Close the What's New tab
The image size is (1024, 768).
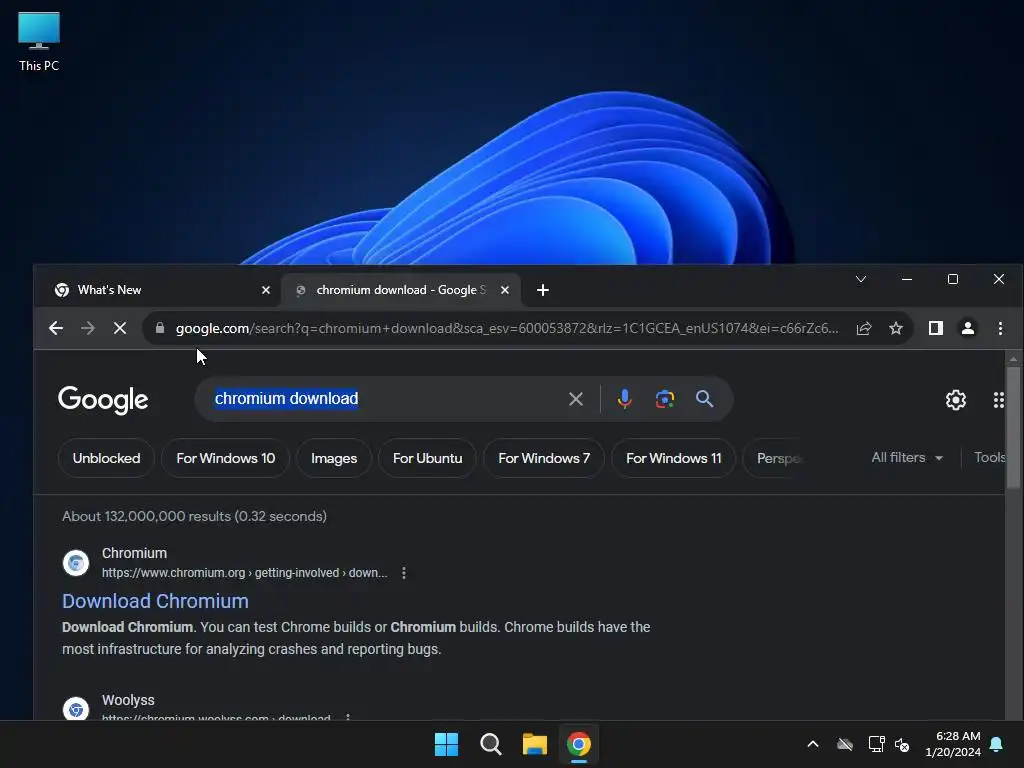tap(266, 290)
